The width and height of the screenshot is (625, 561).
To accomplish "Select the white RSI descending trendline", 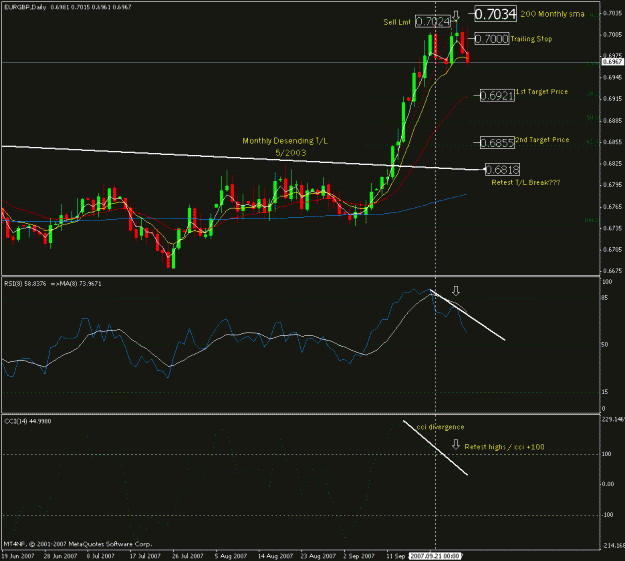I will click(468, 316).
